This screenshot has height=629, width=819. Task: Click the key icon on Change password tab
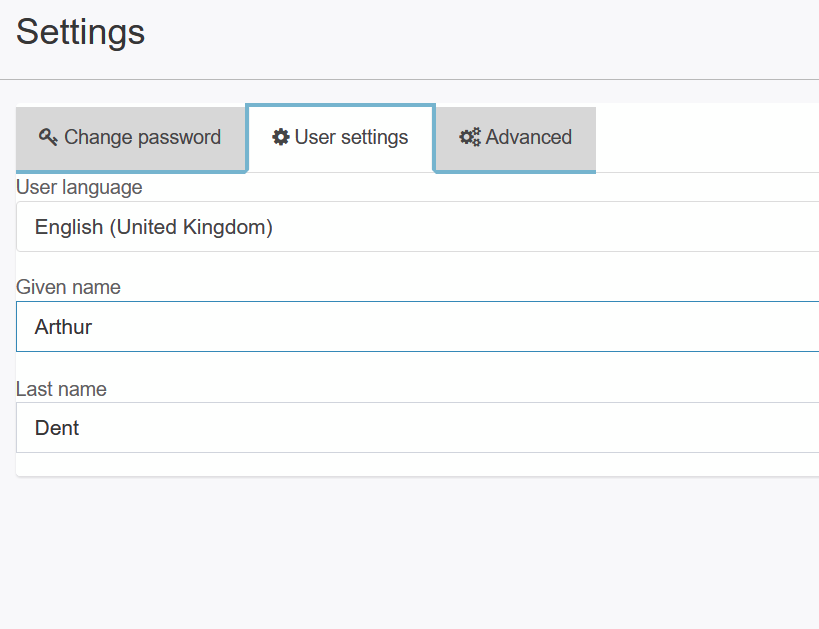click(48, 137)
